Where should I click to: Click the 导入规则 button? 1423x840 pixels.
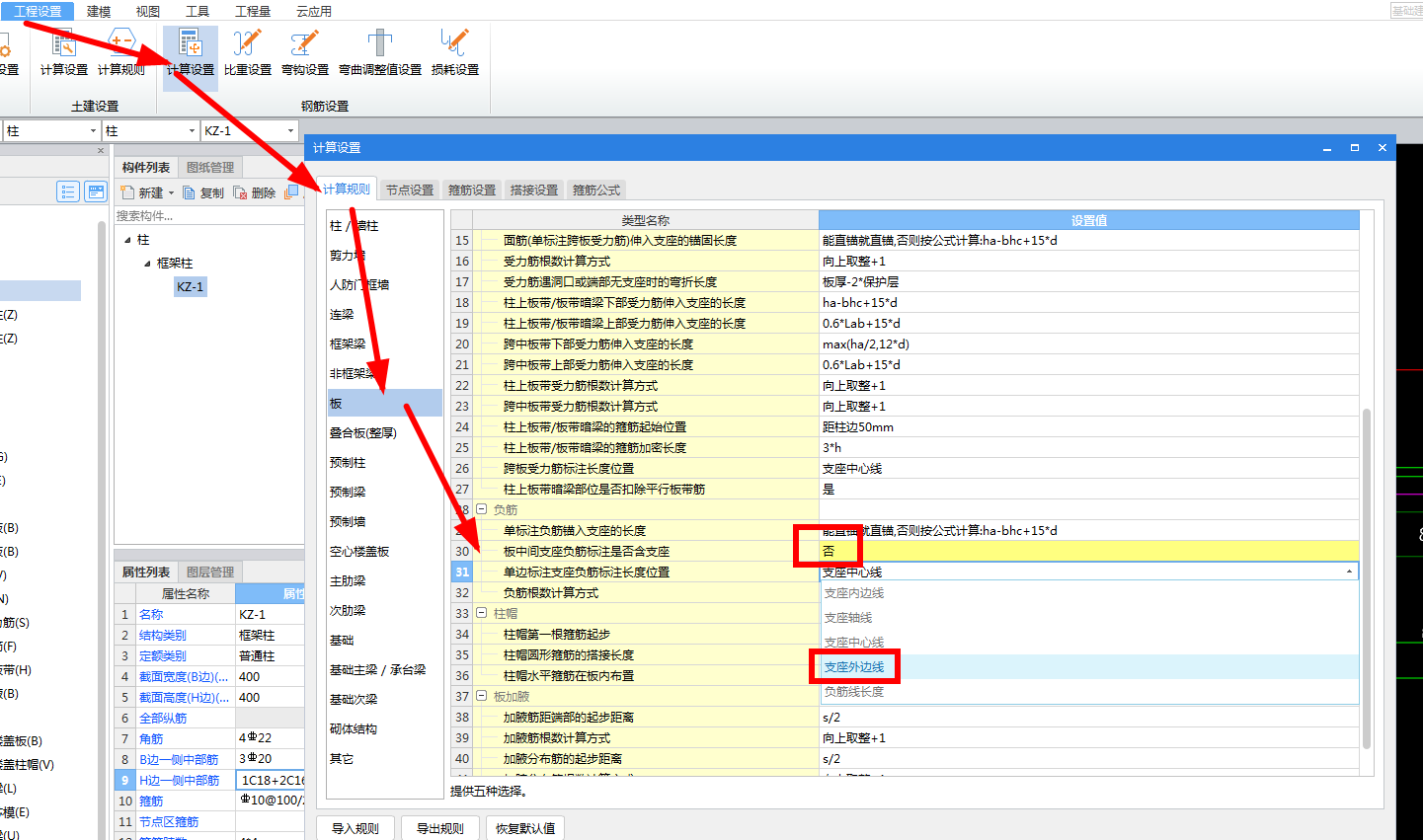pyautogui.click(x=356, y=828)
